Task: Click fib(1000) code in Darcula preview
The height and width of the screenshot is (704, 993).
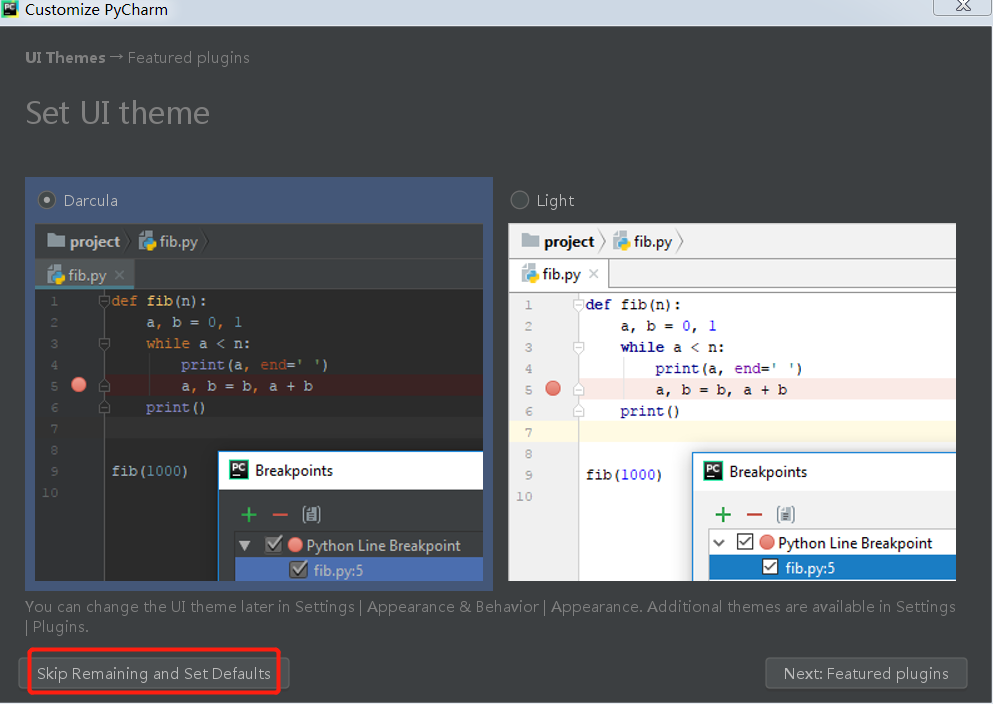Action: point(149,471)
